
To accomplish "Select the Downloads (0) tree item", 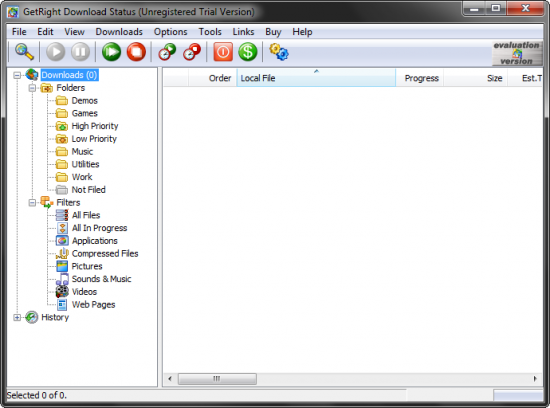I will pos(69,75).
